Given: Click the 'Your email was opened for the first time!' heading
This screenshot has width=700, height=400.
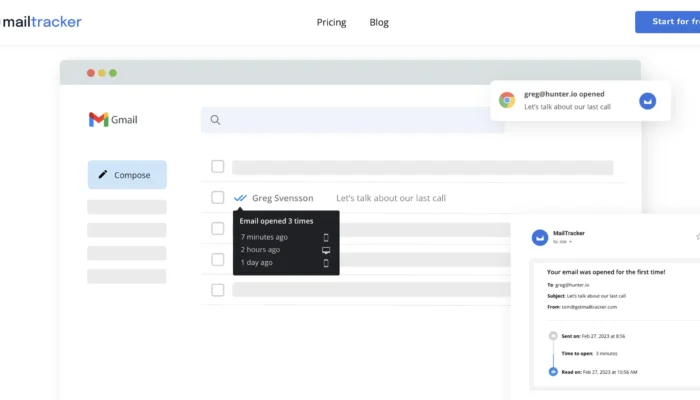Looking at the screenshot, I should (x=606, y=272).
